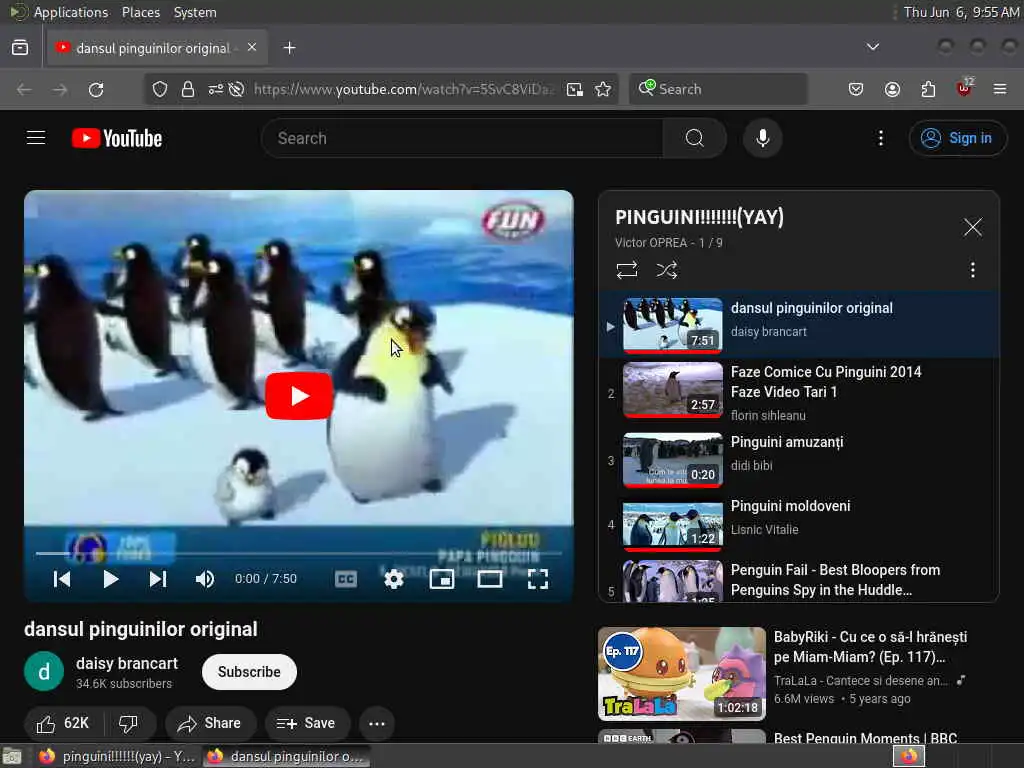Save video to playlist

[306, 724]
